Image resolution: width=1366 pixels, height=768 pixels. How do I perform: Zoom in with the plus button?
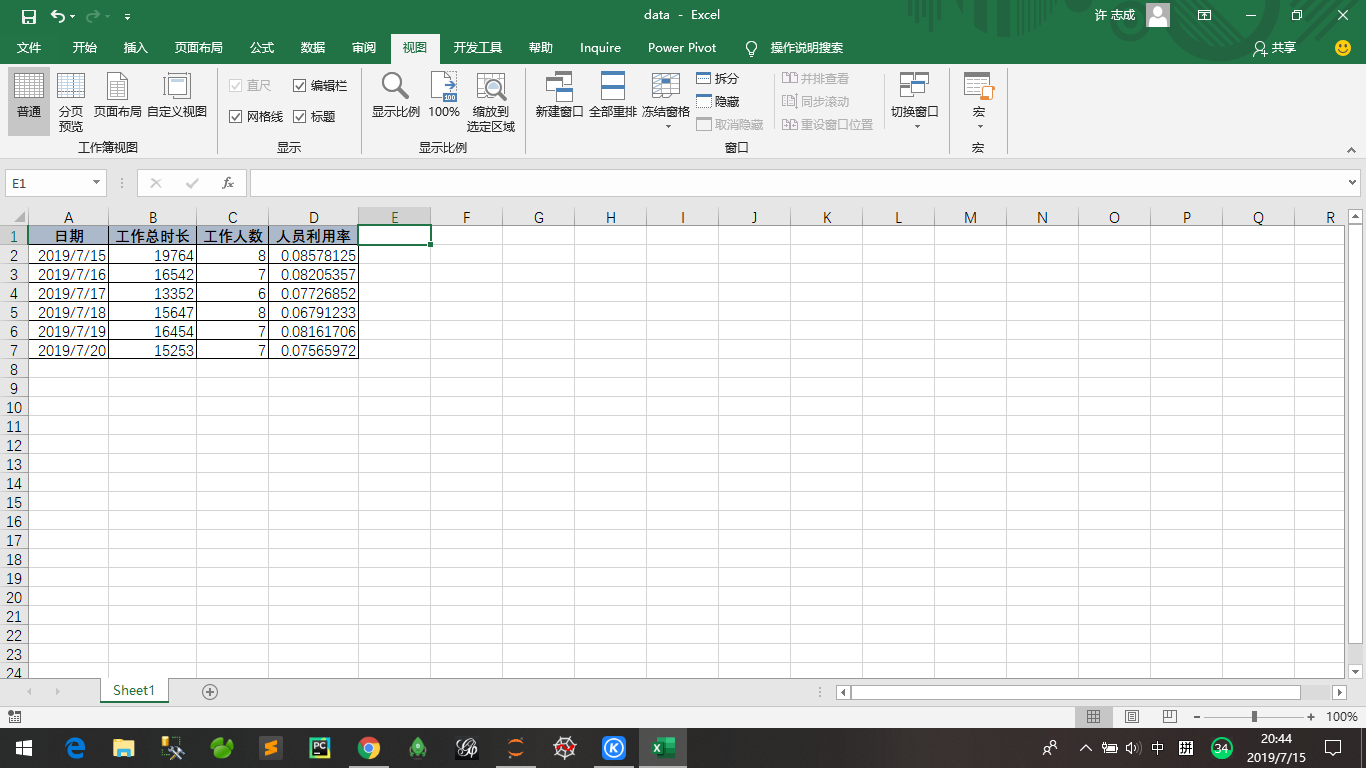(x=1311, y=717)
